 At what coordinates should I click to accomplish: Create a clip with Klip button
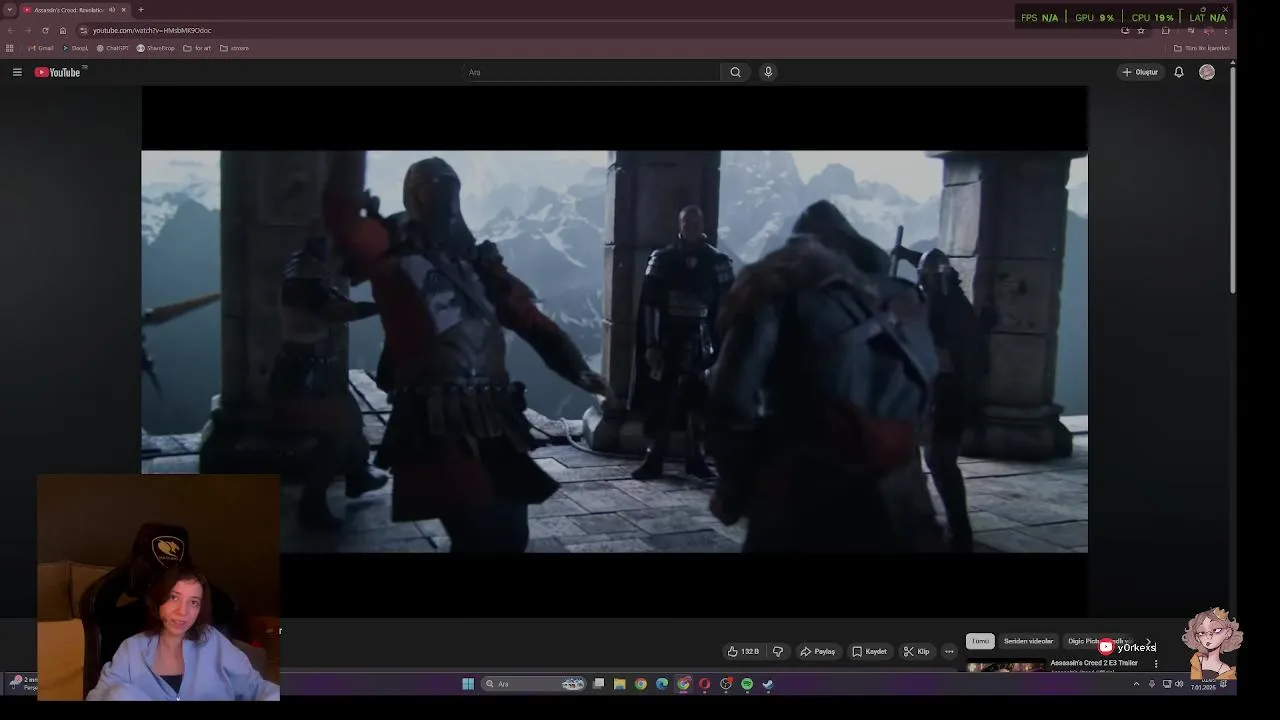[x=917, y=651]
